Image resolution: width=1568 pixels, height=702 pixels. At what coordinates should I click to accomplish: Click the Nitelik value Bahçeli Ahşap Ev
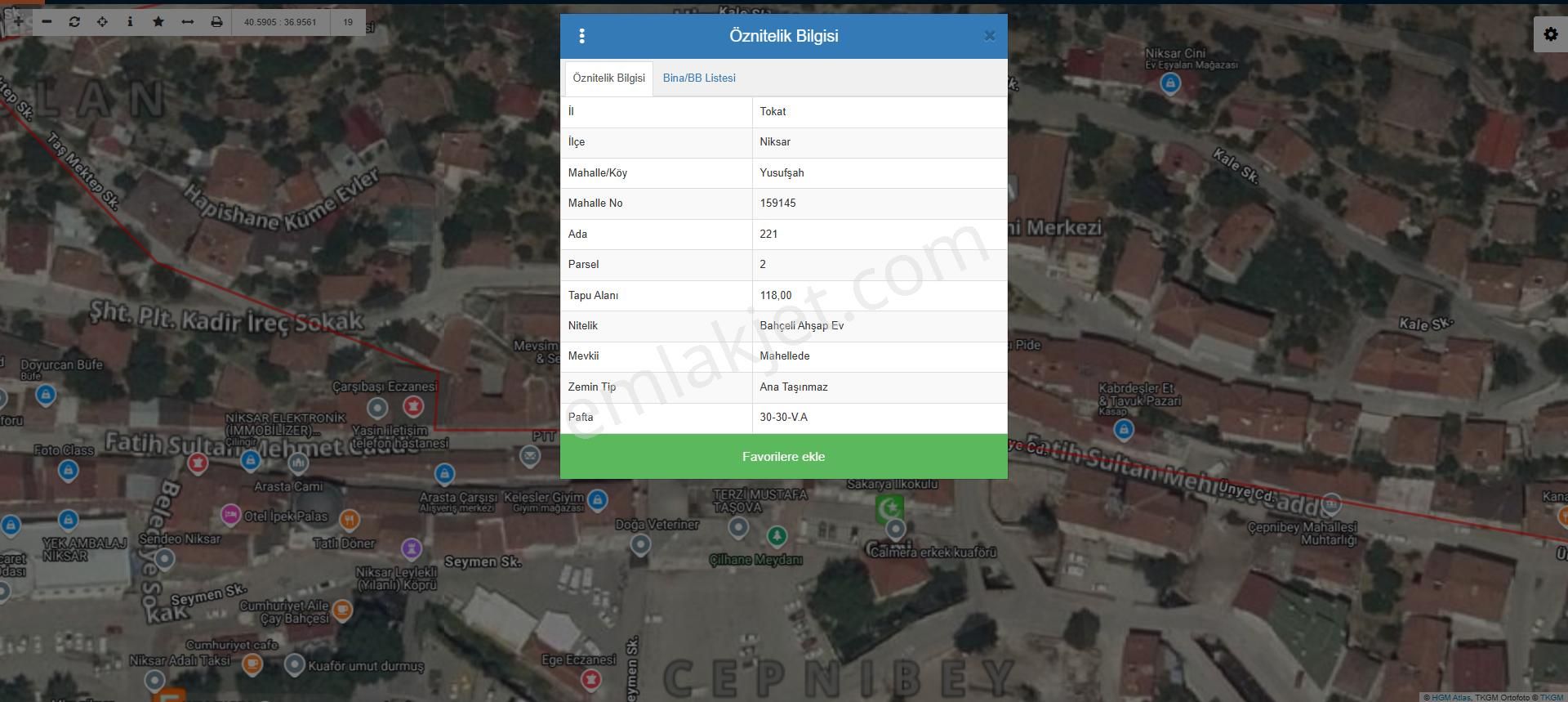[x=801, y=325]
